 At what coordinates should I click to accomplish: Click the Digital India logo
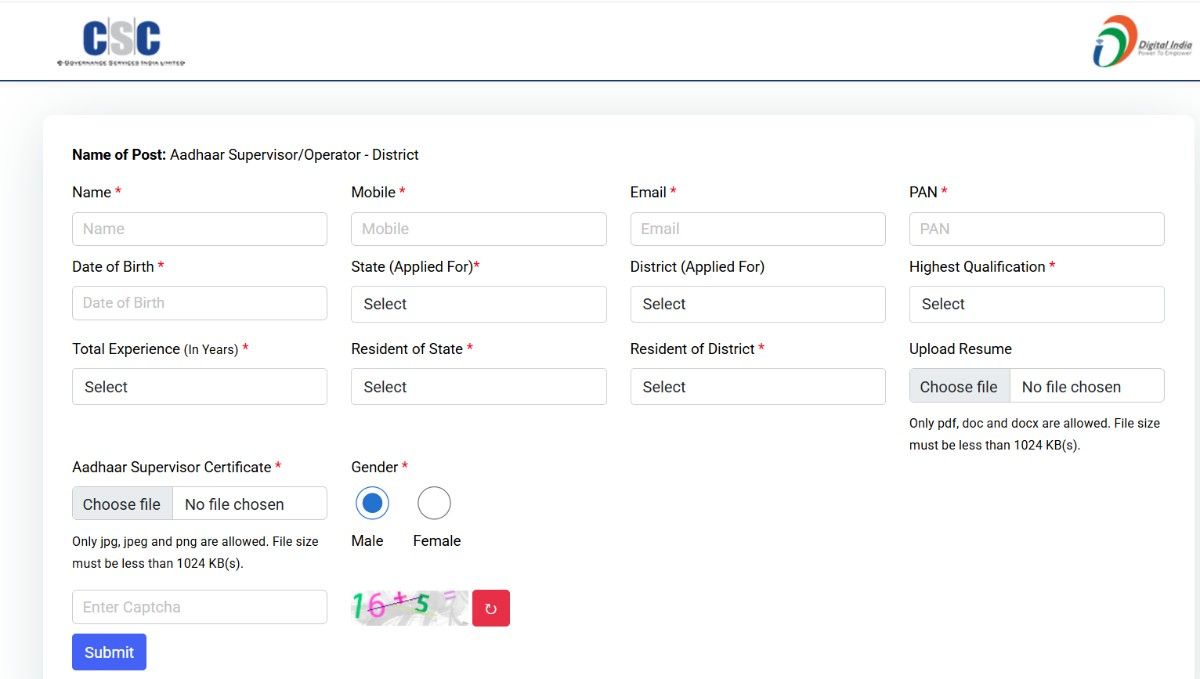[1142, 42]
